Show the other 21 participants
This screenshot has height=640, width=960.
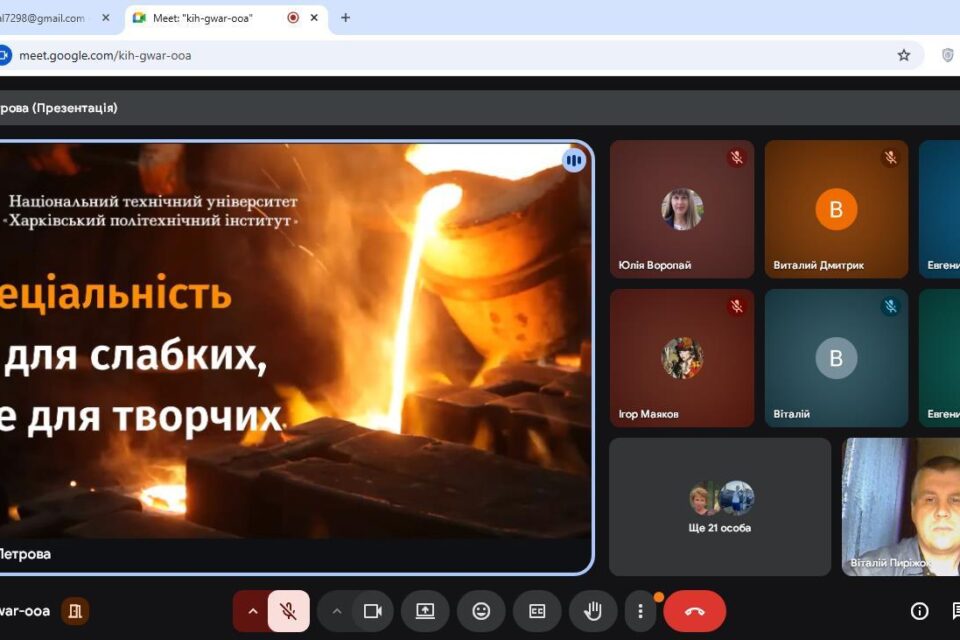720,507
